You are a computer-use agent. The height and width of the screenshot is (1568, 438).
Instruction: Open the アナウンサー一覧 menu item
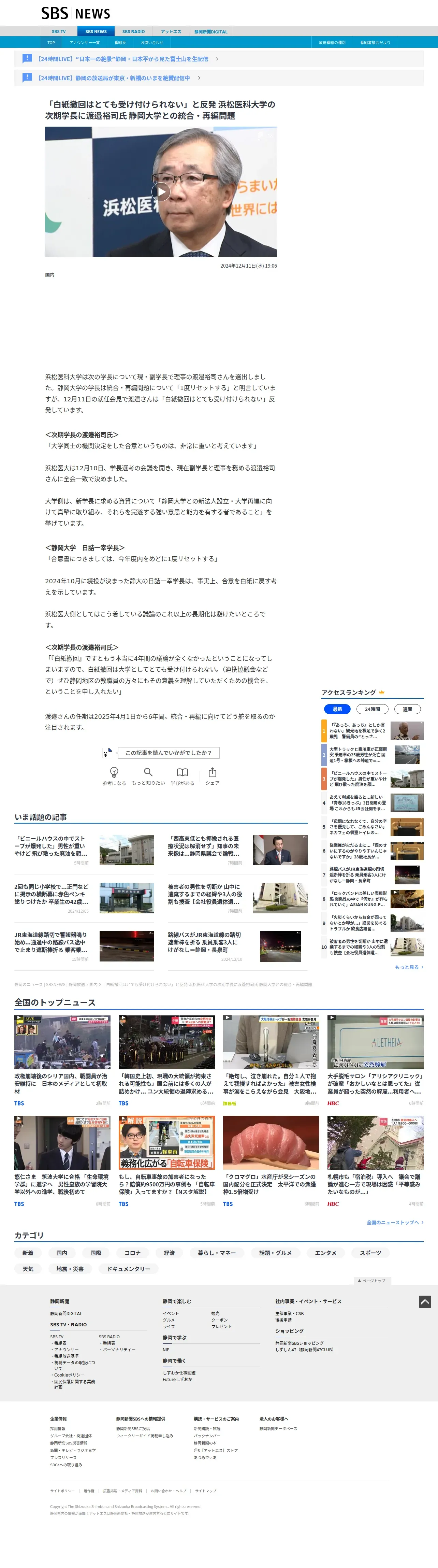[x=85, y=43]
